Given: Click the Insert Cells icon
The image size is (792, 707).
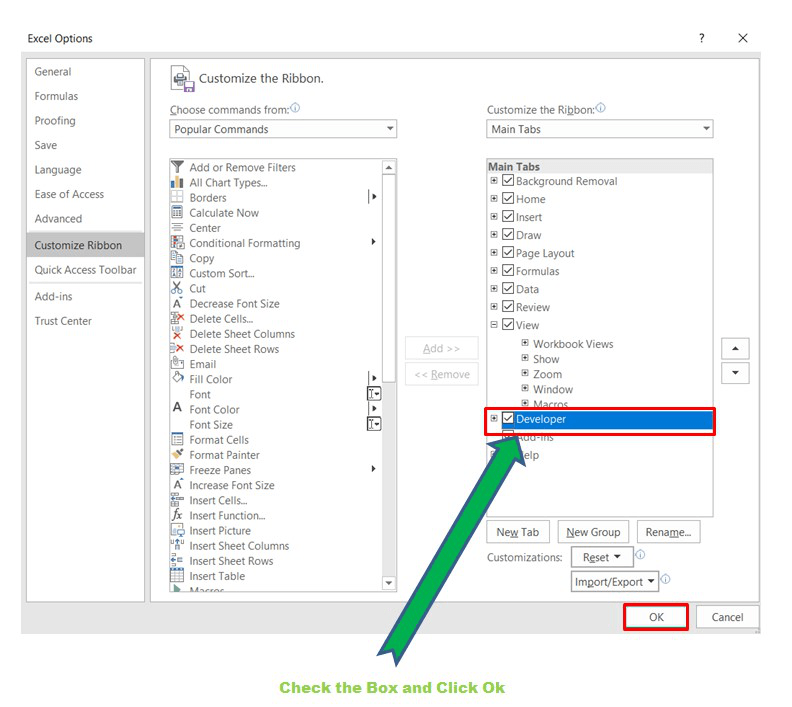Looking at the screenshot, I should [177, 499].
